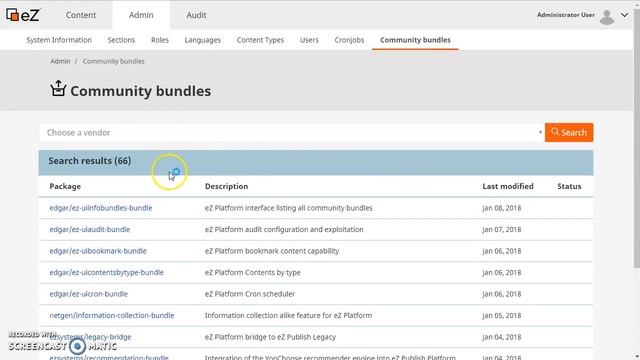The height and width of the screenshot is (360, 640).
Task: Click description 'eZ Platform Cron scheduler'
Action: 250,294
